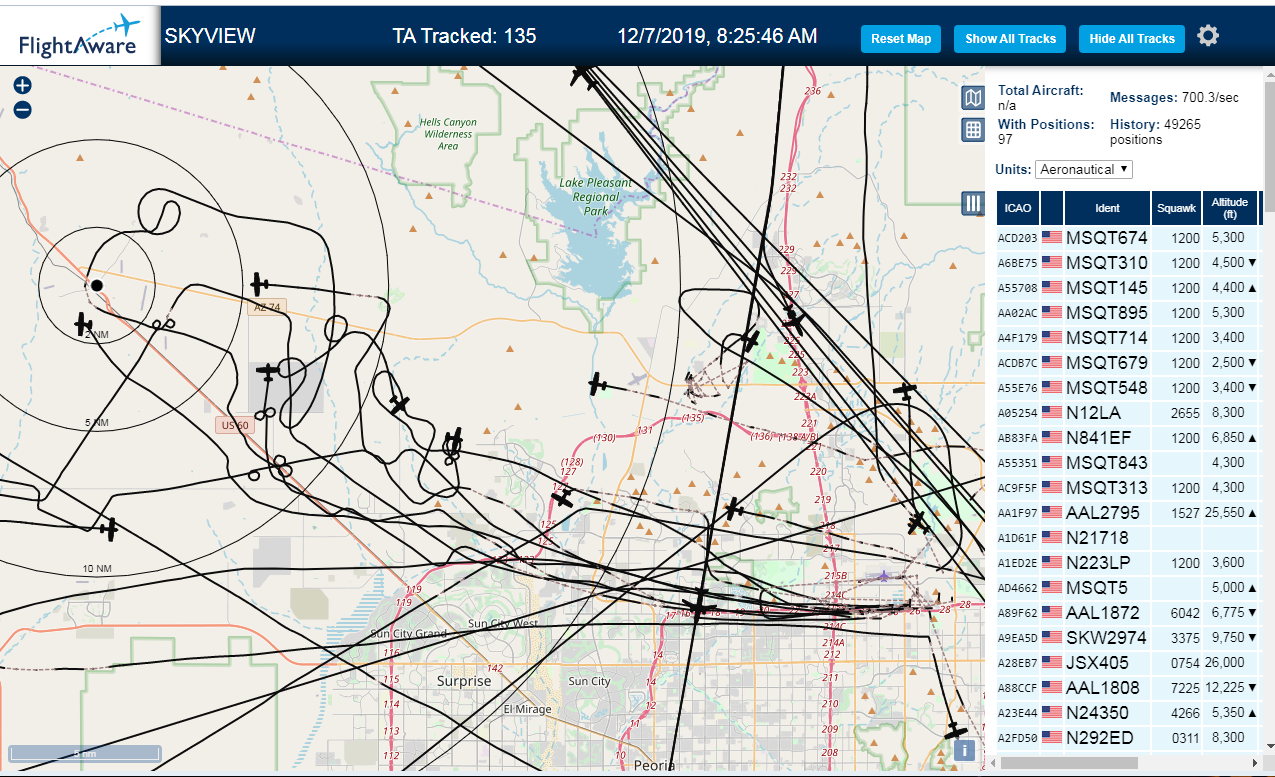Click Hells Canyon Wilderness Area label

coord(448,134)
